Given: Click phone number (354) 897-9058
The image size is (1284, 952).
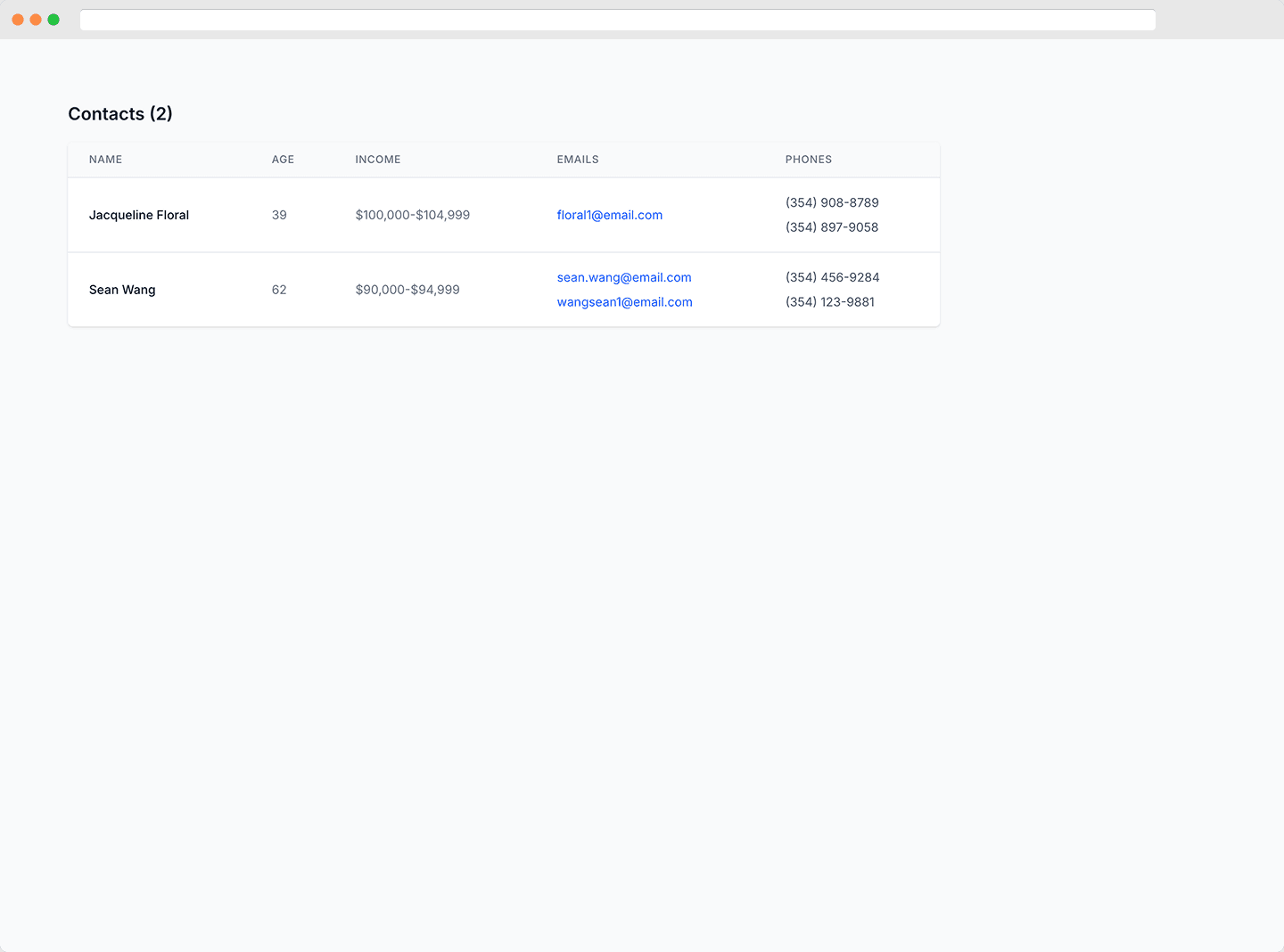Looking at the screenshot, I should 831,227.
